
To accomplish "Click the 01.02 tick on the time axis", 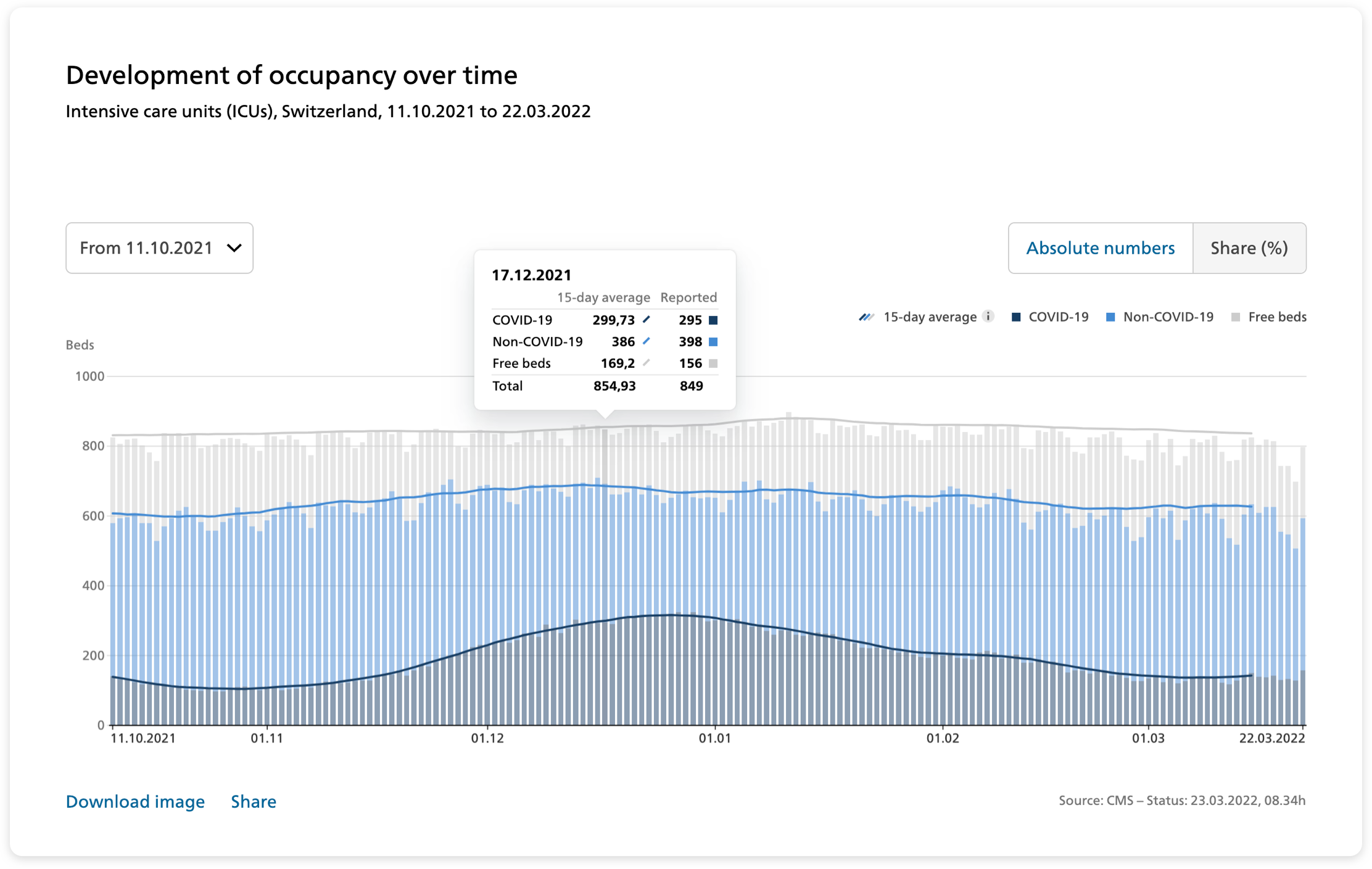I will tap(943, 738).
